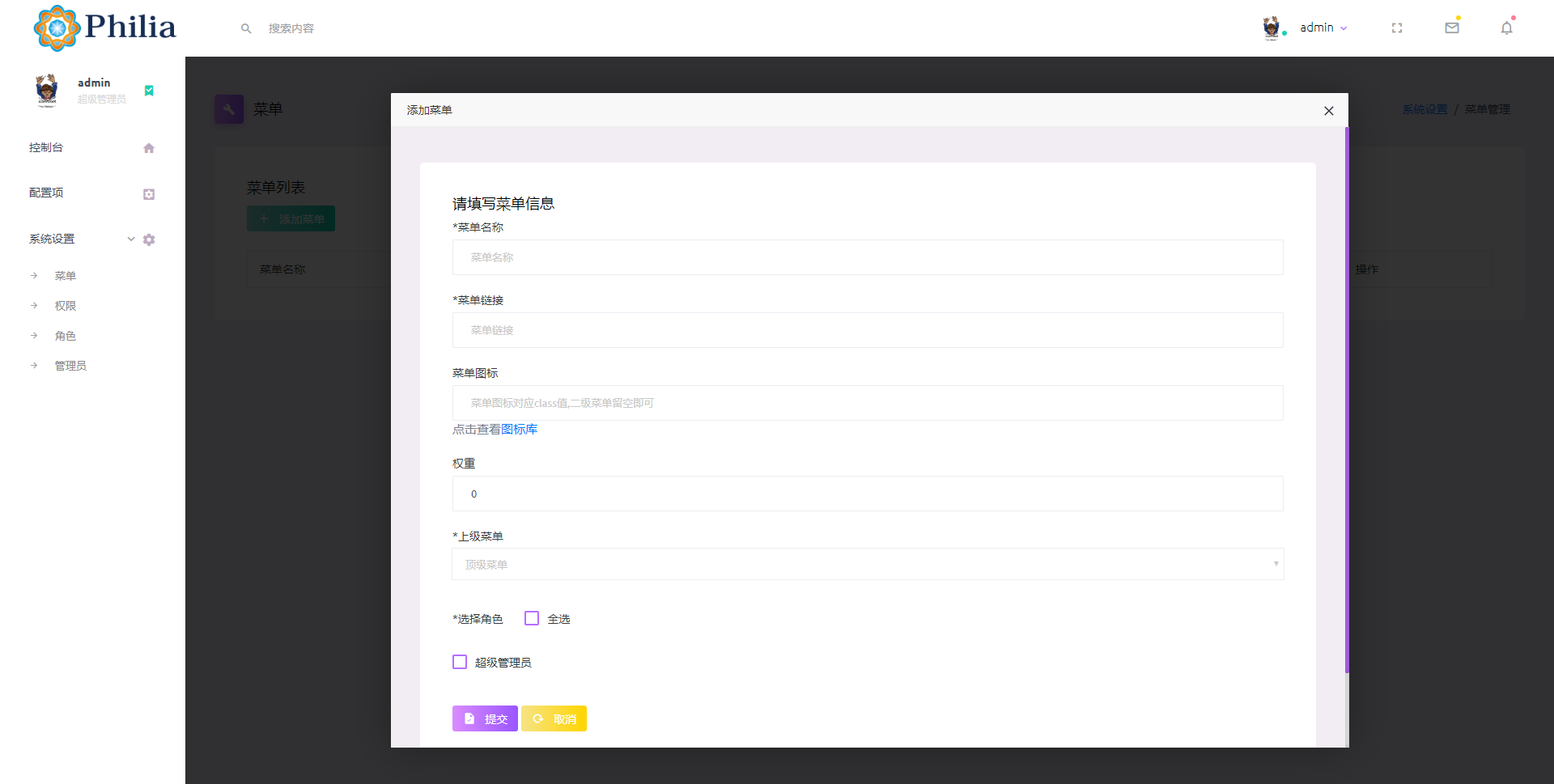This screenshot has width=1554, height=784.
Task: Click the 菜单链接 input field
Action: (x=868, y=330)
